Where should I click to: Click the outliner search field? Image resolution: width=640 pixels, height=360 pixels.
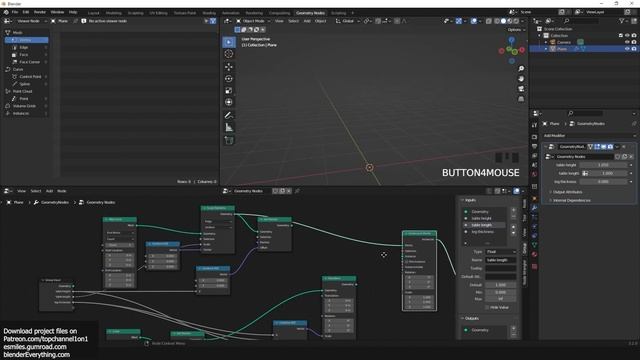click(x=582, y=21)
